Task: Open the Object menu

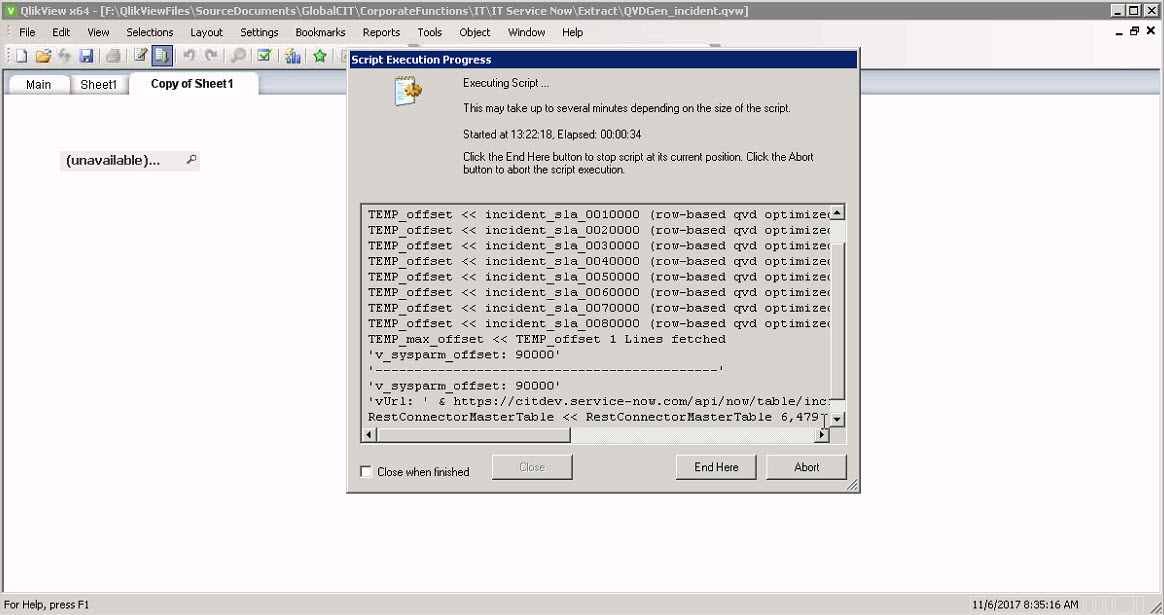Action: point(475,32)
